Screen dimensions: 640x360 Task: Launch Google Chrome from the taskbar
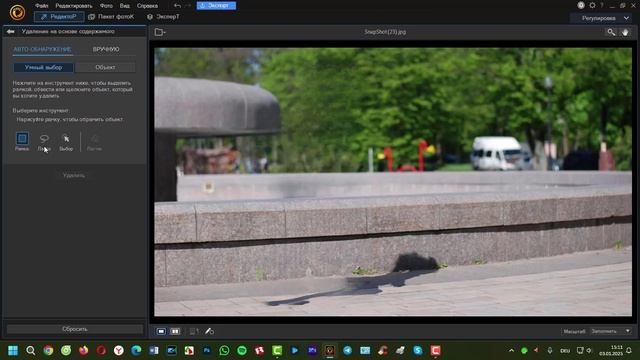coord(48,350)
